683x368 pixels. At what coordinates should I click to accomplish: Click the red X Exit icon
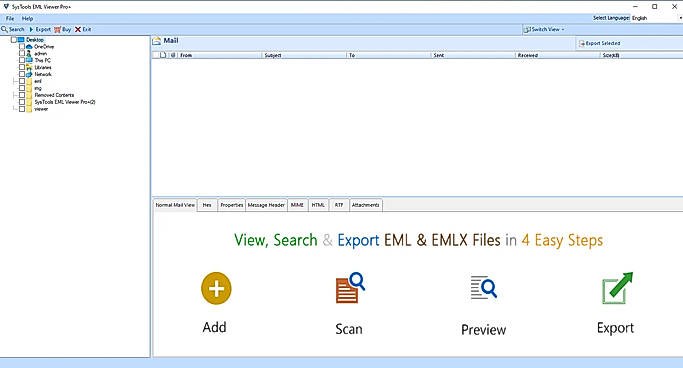(x=78, y=29)
